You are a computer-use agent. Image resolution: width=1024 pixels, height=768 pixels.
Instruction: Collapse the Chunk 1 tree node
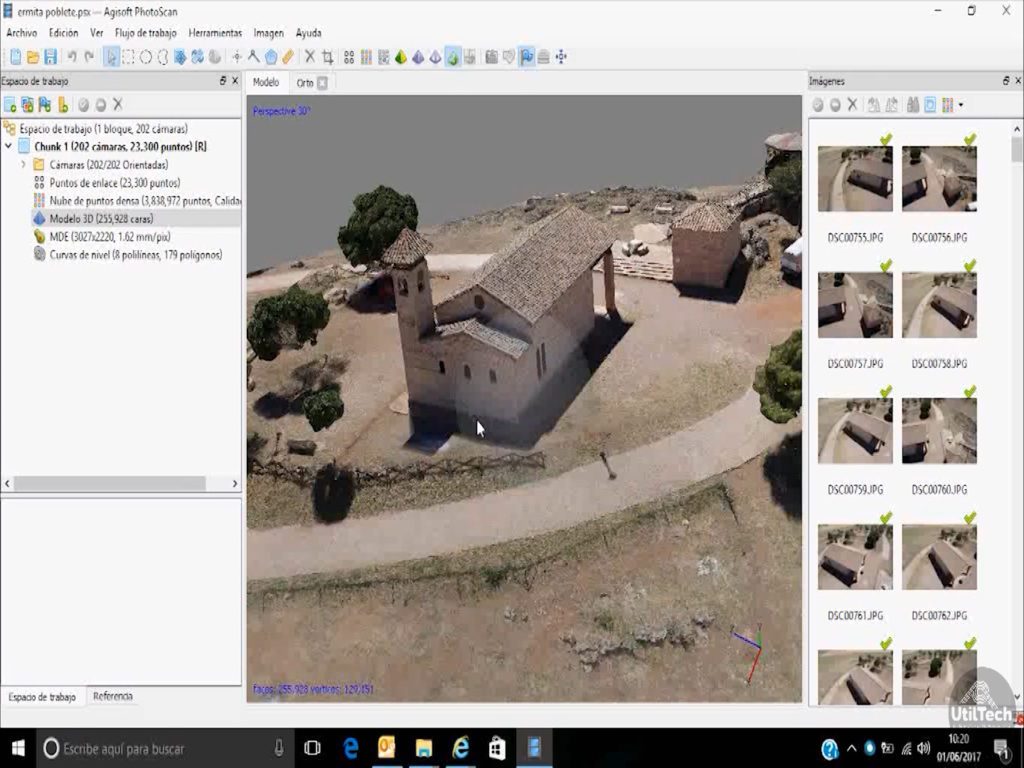pyautogui.click(x=9, y=147)
